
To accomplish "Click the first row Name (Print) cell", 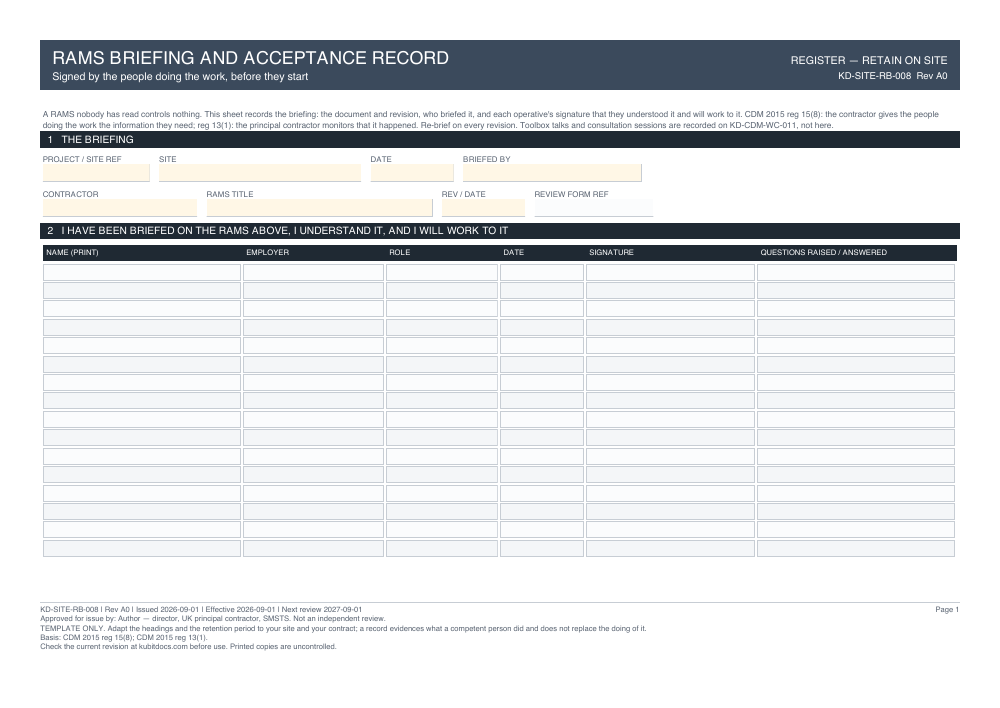I will click(x=142, y=273).
